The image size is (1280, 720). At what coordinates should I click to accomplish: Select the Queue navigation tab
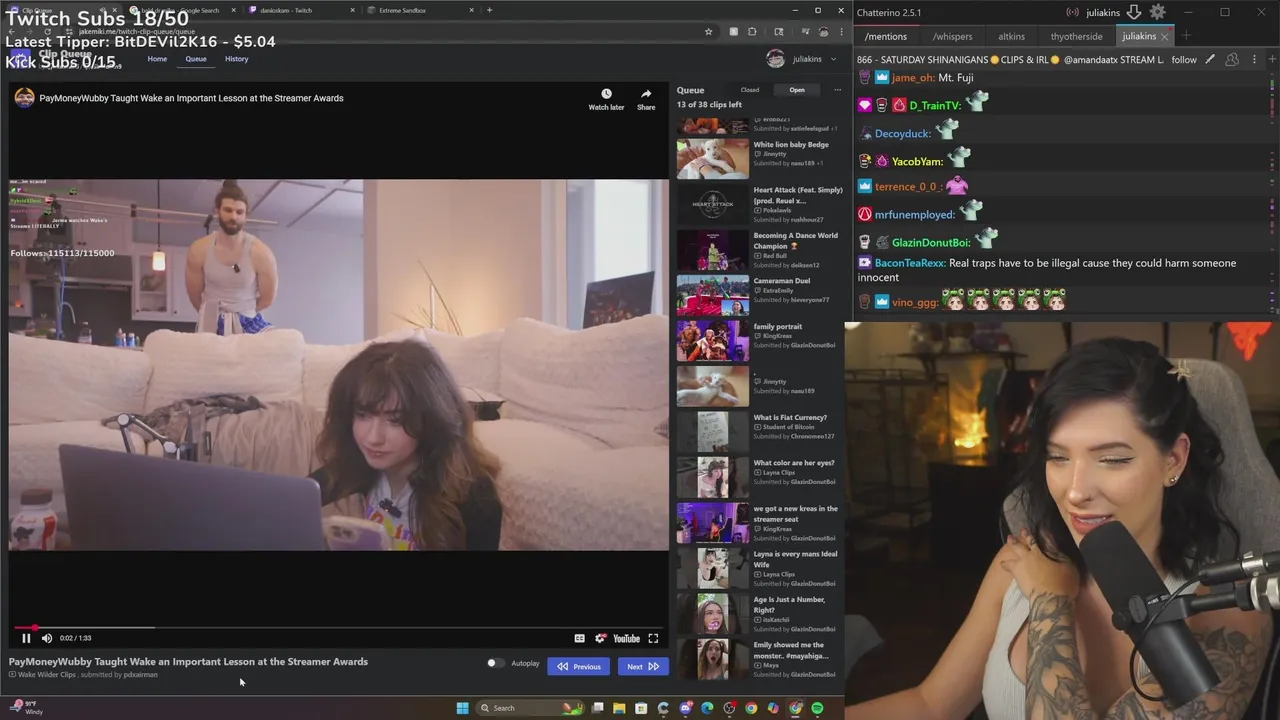[x=196, y=59]
